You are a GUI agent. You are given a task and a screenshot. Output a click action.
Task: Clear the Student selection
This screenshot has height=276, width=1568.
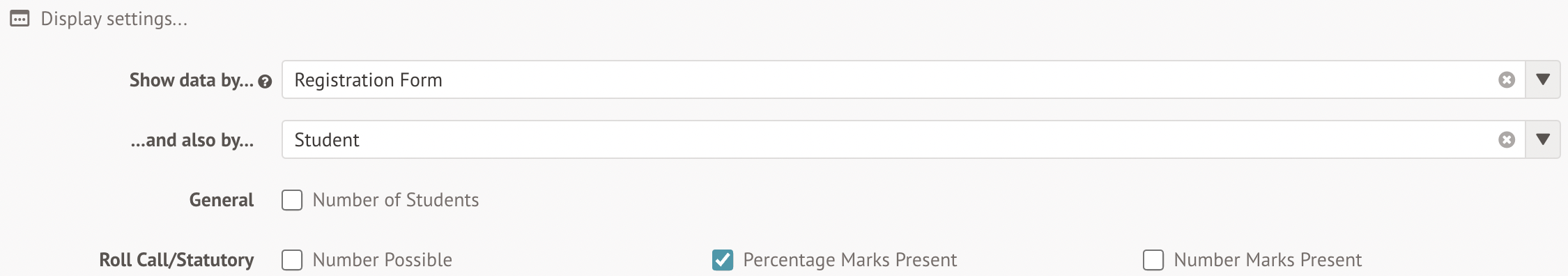point(1507,140)
